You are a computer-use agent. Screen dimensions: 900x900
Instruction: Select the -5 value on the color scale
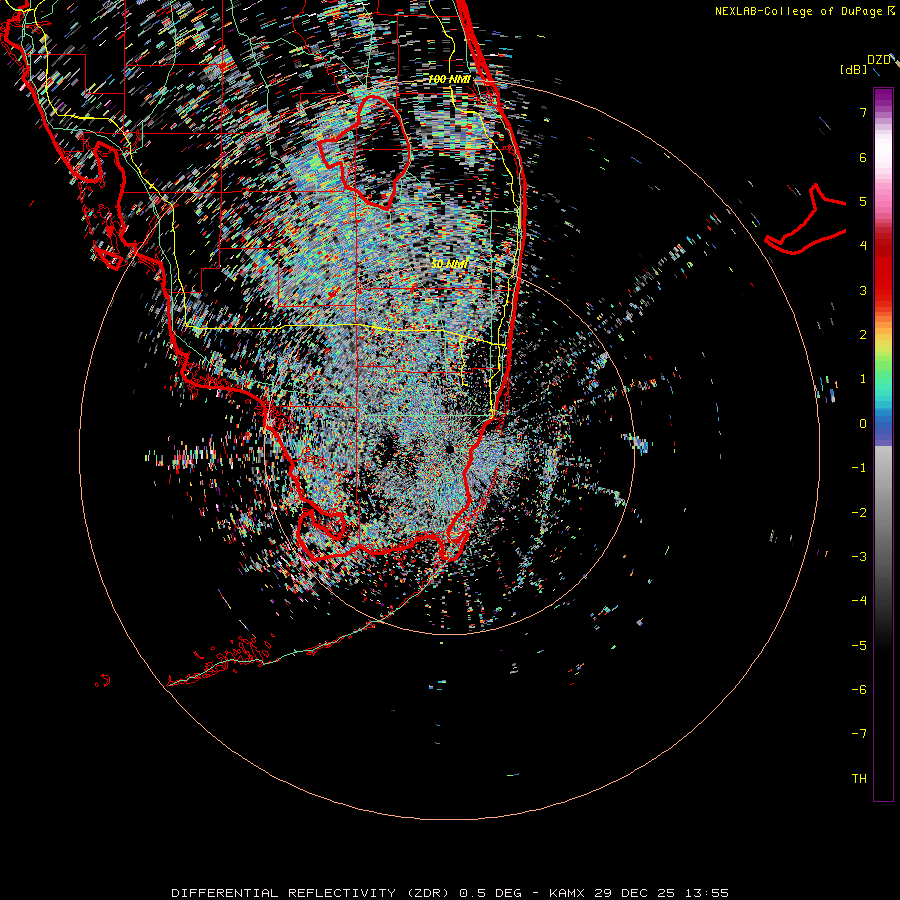point(859,646)
